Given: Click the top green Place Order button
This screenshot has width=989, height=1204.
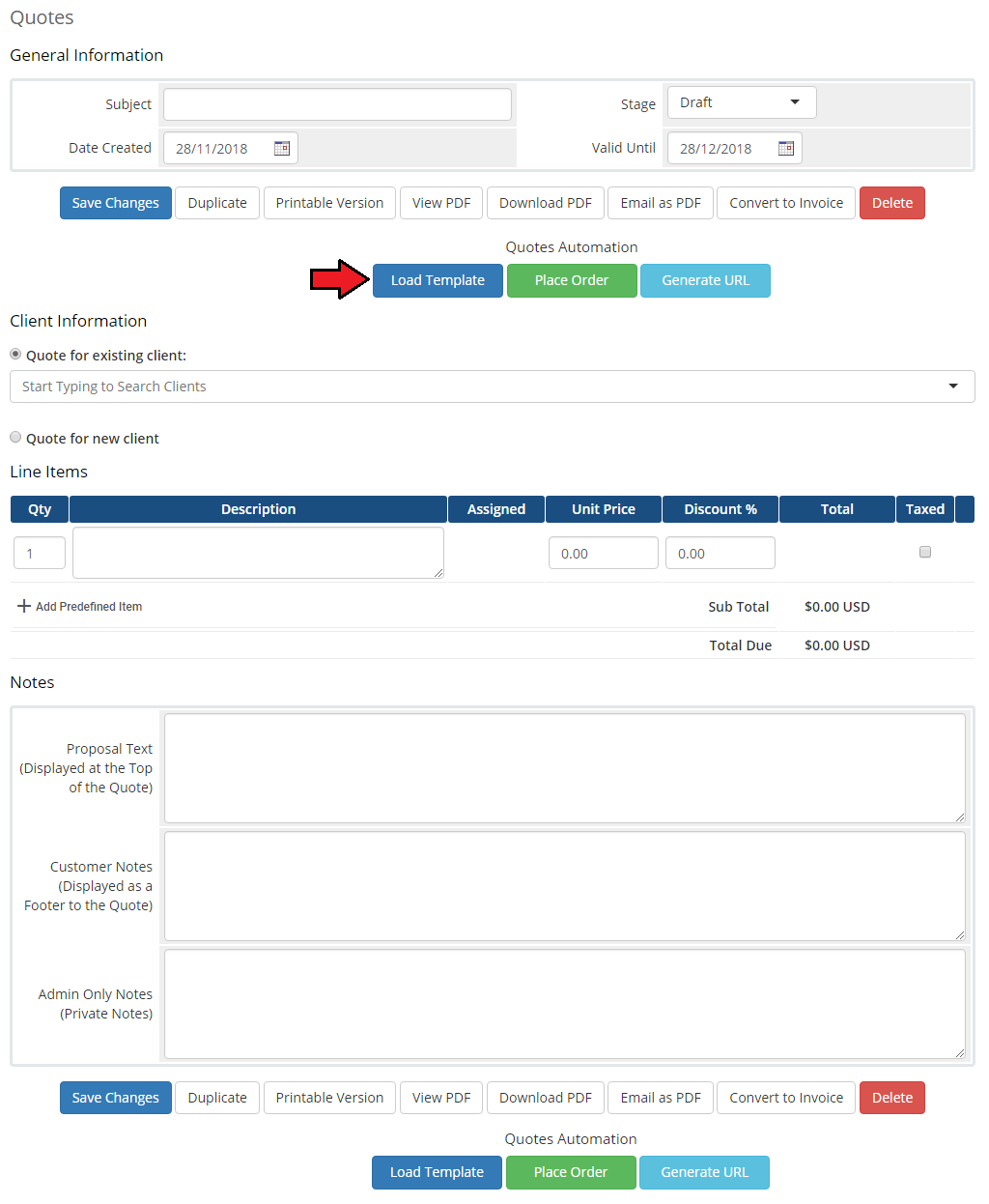Looking at the screenshot, I should [572, 280].
